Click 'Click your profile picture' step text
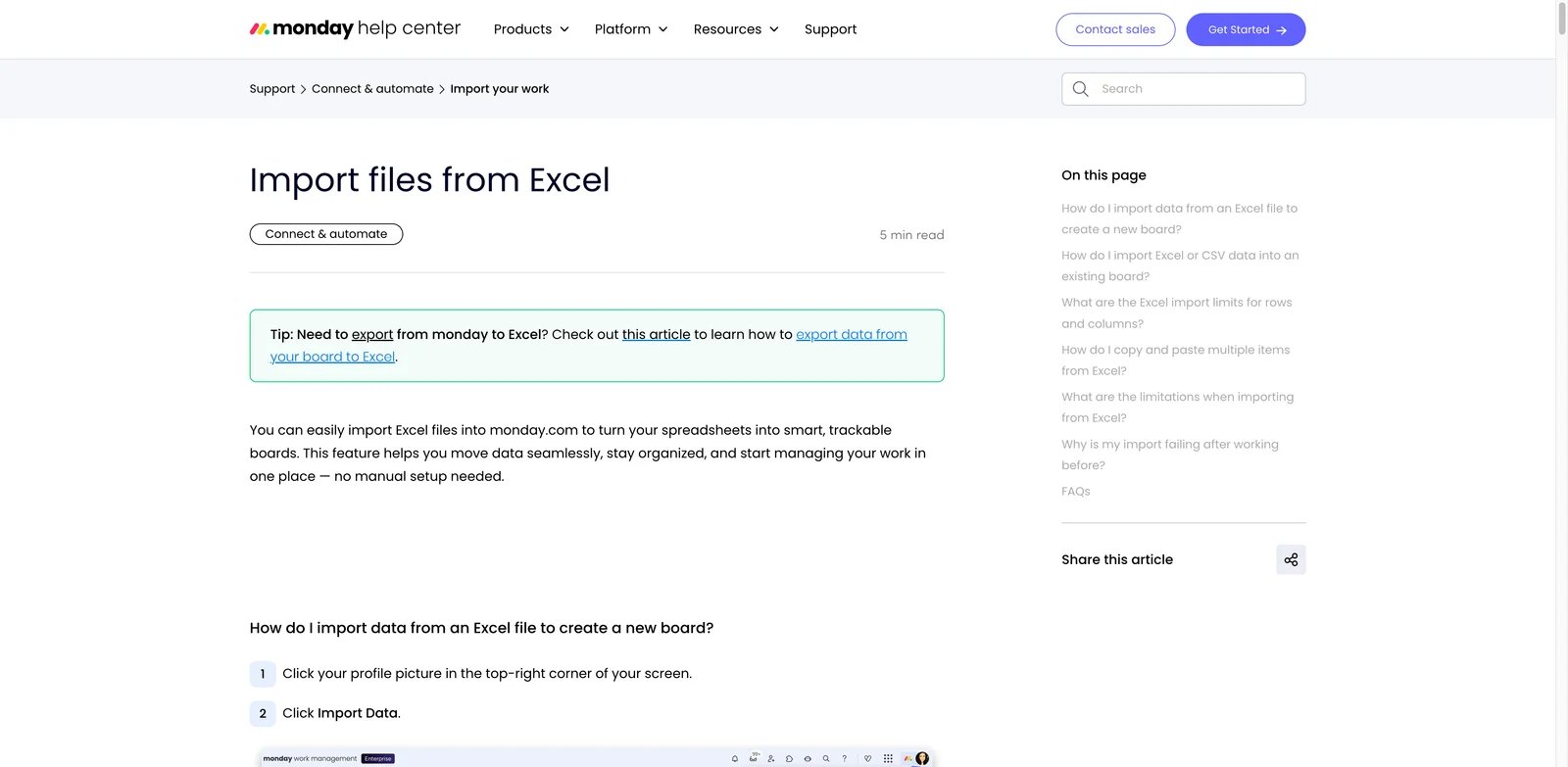 click(487, 674)
